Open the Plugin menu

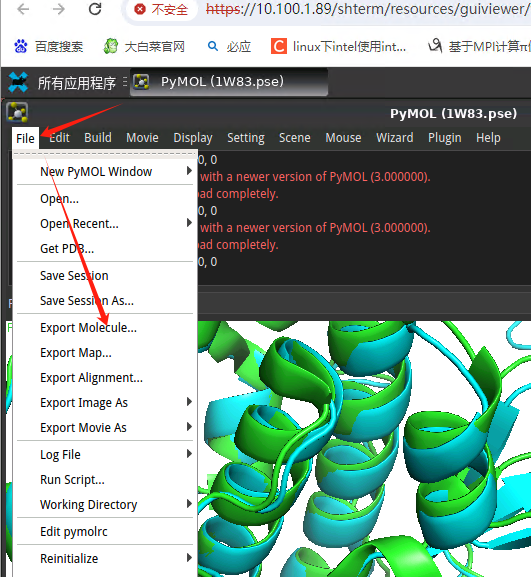point(445,138)
